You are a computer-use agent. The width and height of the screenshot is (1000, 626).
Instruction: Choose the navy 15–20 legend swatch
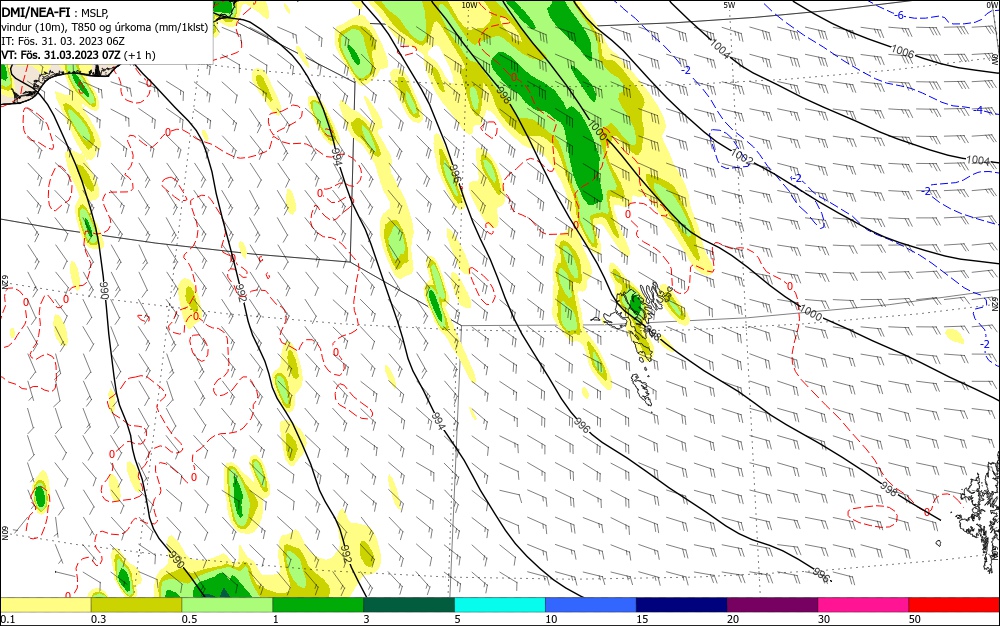tap(682, 605)
